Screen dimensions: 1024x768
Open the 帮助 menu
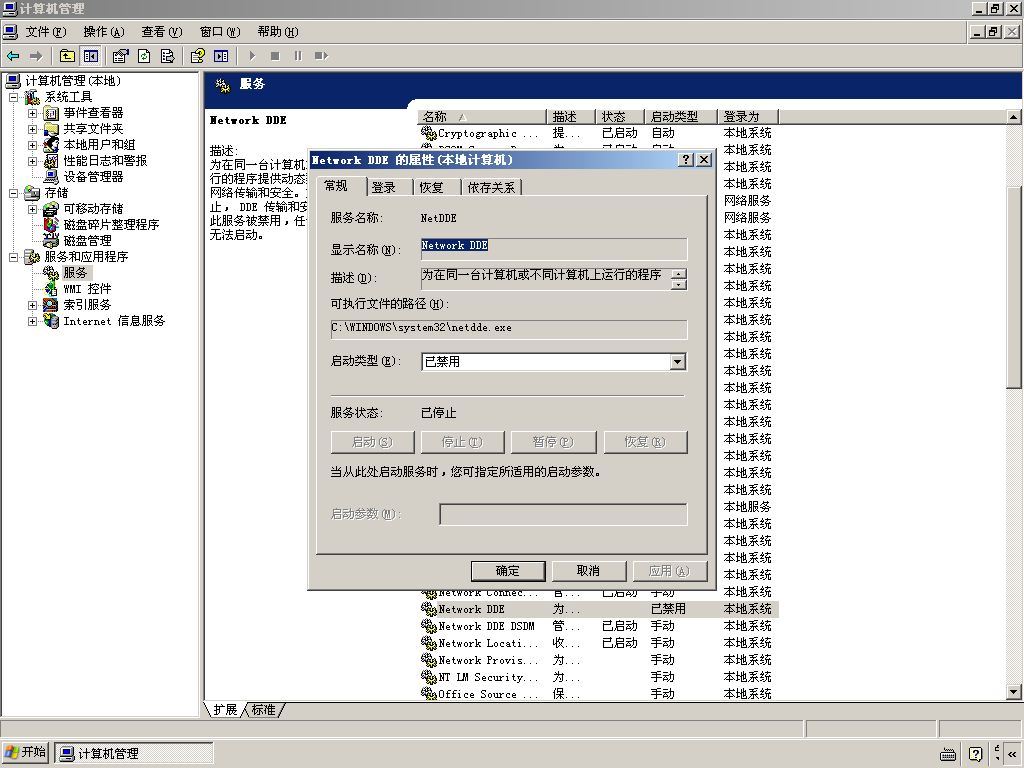point(278,32)
